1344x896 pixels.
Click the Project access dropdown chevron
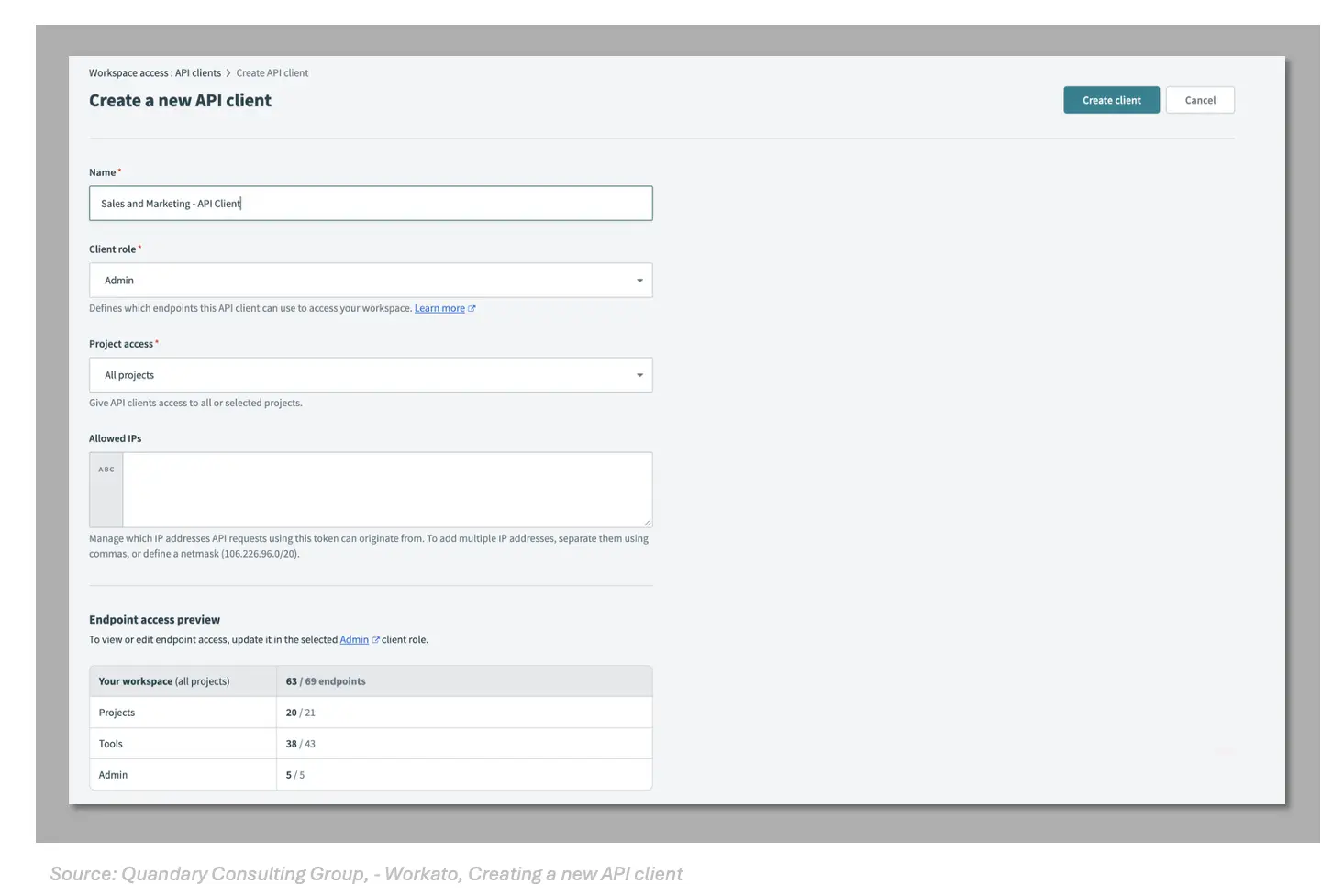pos(639,374)
